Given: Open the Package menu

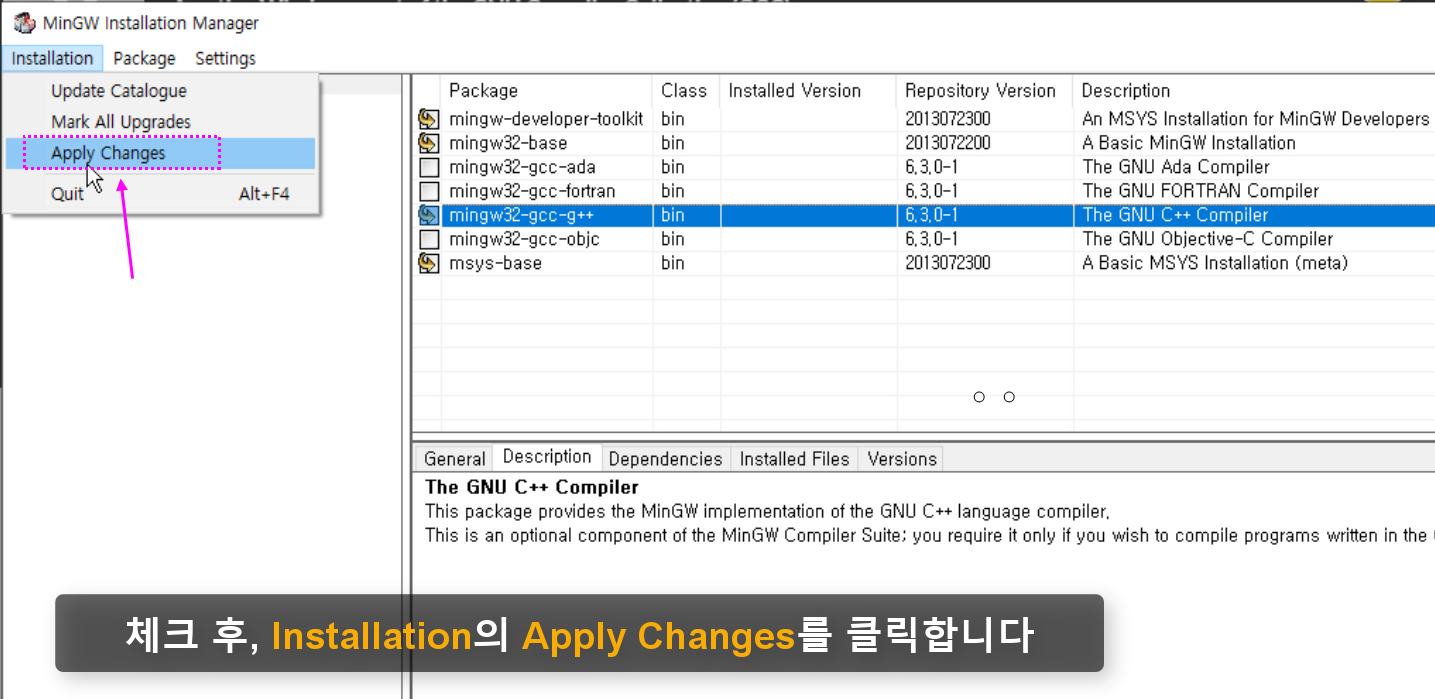Looking at the screenshot, I should pos(144,58).
